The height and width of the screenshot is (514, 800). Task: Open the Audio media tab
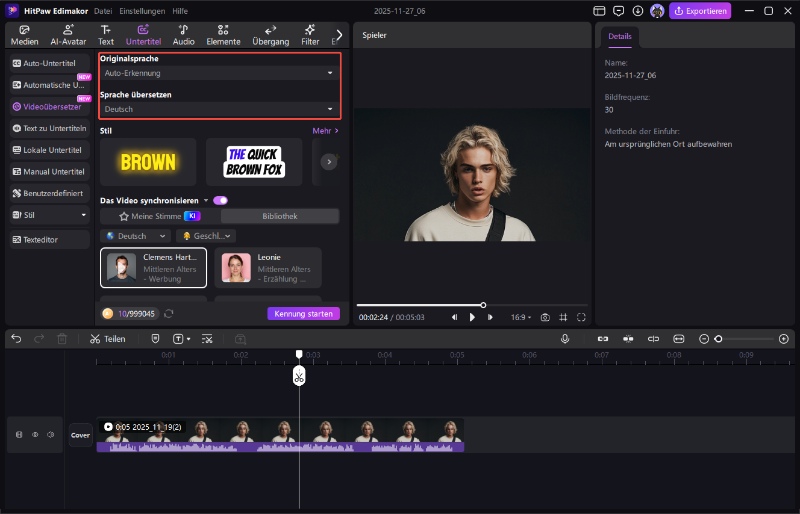pos(183,35)
